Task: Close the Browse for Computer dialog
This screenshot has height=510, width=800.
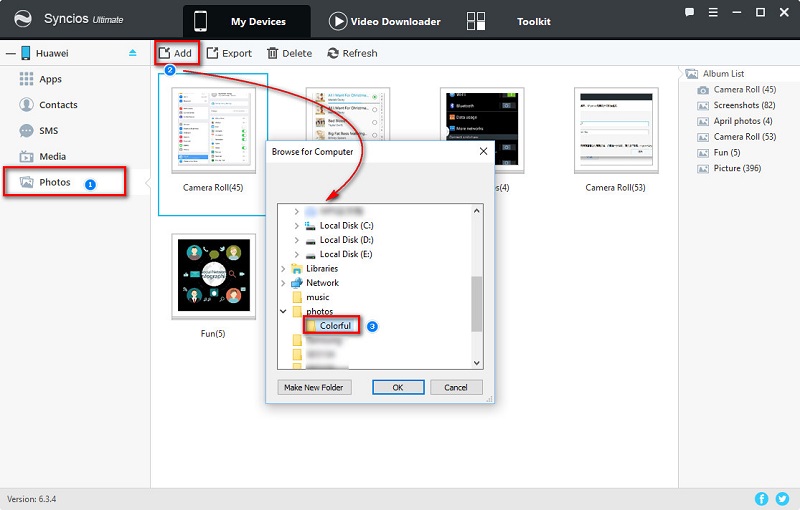Action: (483, 151)
